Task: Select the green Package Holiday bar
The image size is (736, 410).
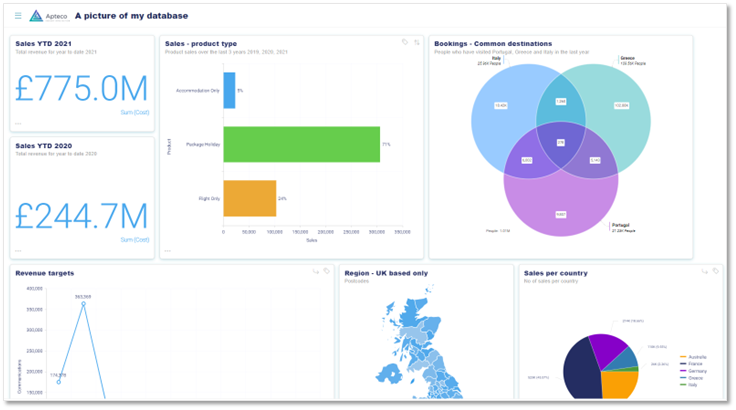Action: click(301, 144)
